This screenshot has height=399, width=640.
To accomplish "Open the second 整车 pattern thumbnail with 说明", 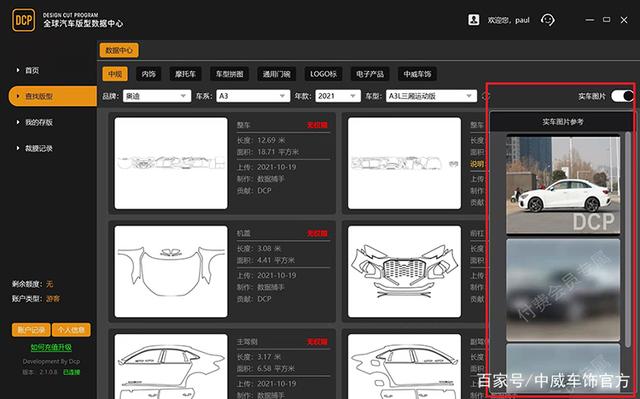I will point(404,163).
